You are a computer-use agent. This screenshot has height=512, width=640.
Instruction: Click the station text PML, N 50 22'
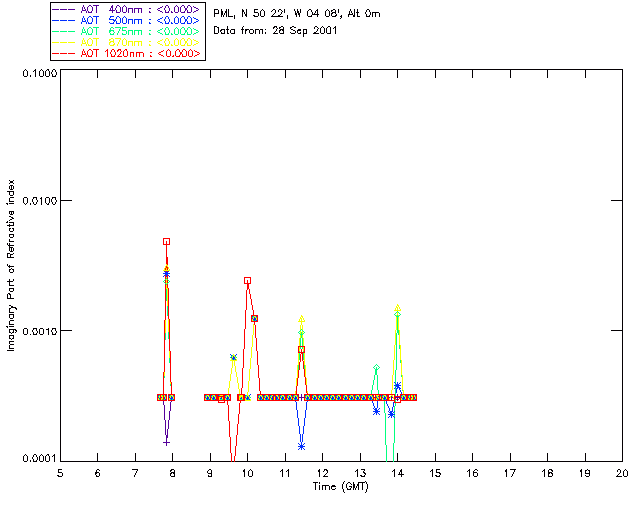tap(296, 14)
